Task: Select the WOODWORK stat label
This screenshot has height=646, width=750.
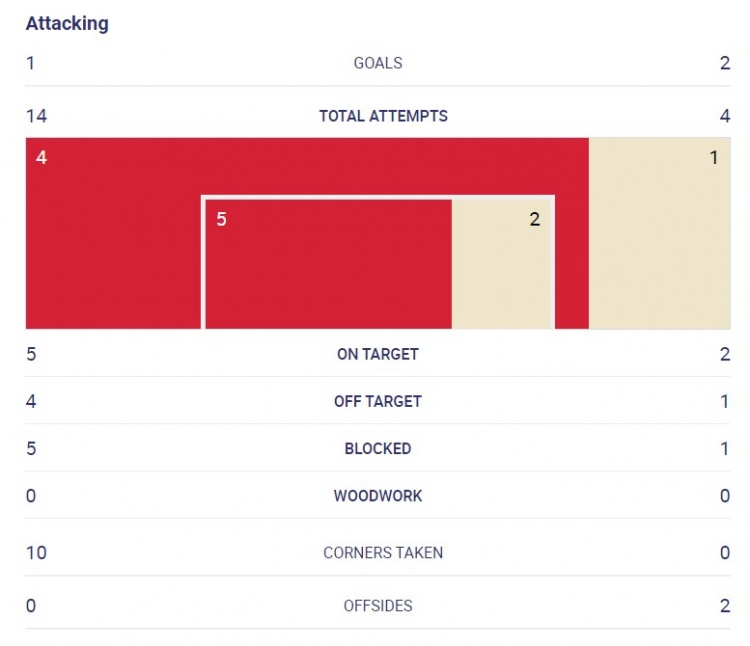Action: click(x=378, y=496)
